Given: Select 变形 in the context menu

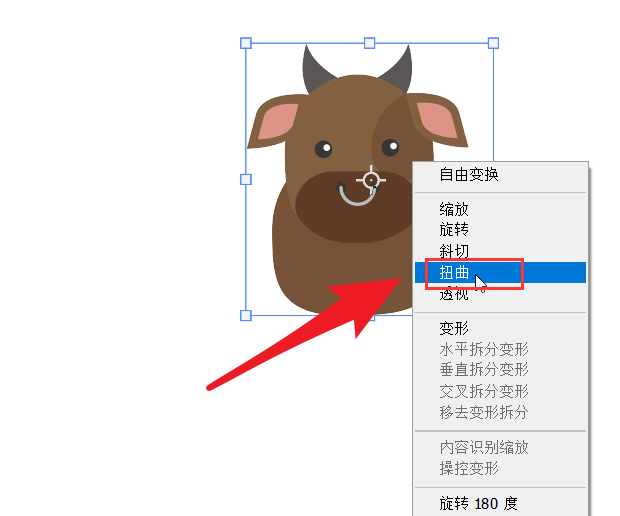Looking at the screenshot, I should [500, 328].
